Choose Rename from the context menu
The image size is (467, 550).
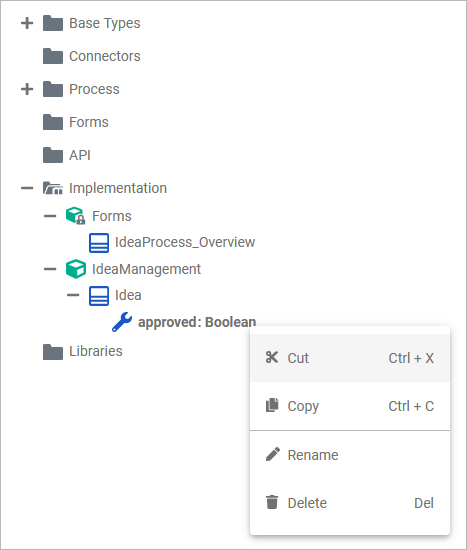[350, 455]
